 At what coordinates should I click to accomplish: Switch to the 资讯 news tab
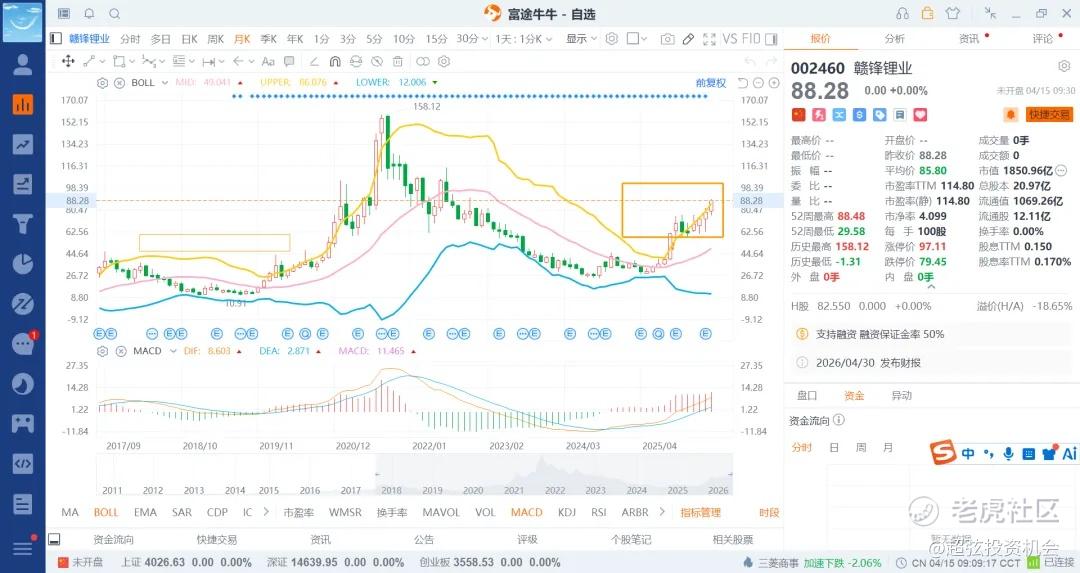pyautogui.click(x=968, y=39)
